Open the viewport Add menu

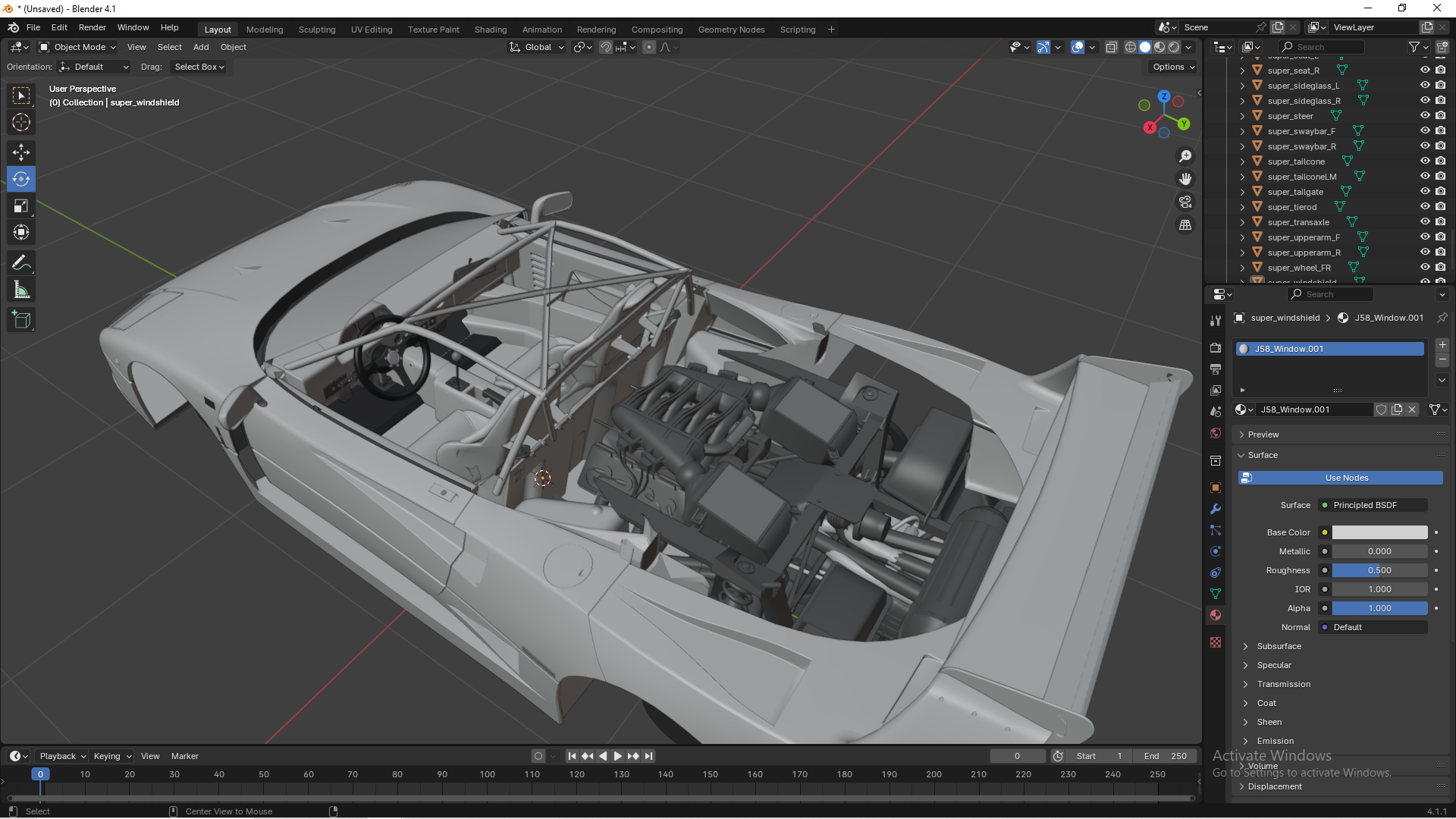pyautogui.click(x=201, y=47)
